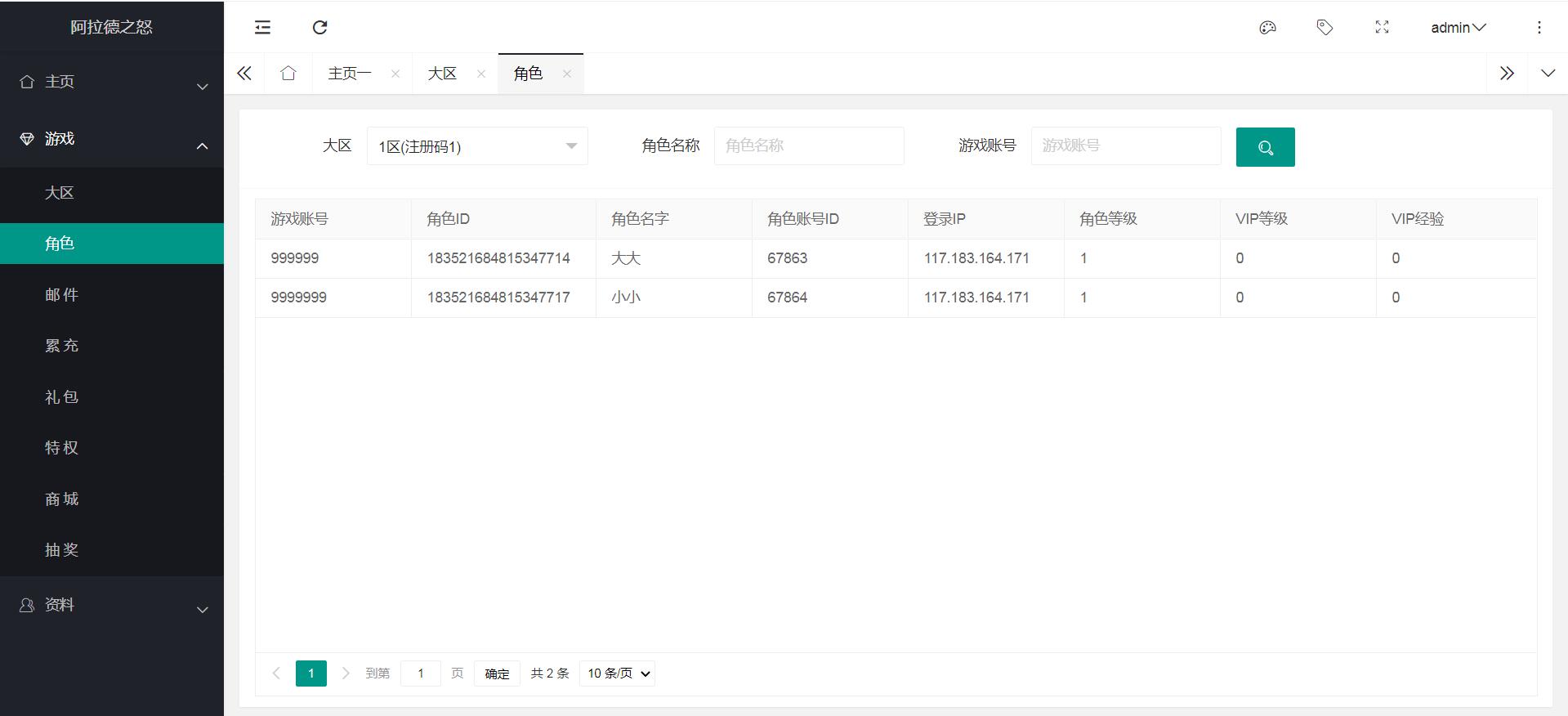Click the 确定 pagination confirm button

click(x=497, y=673)
